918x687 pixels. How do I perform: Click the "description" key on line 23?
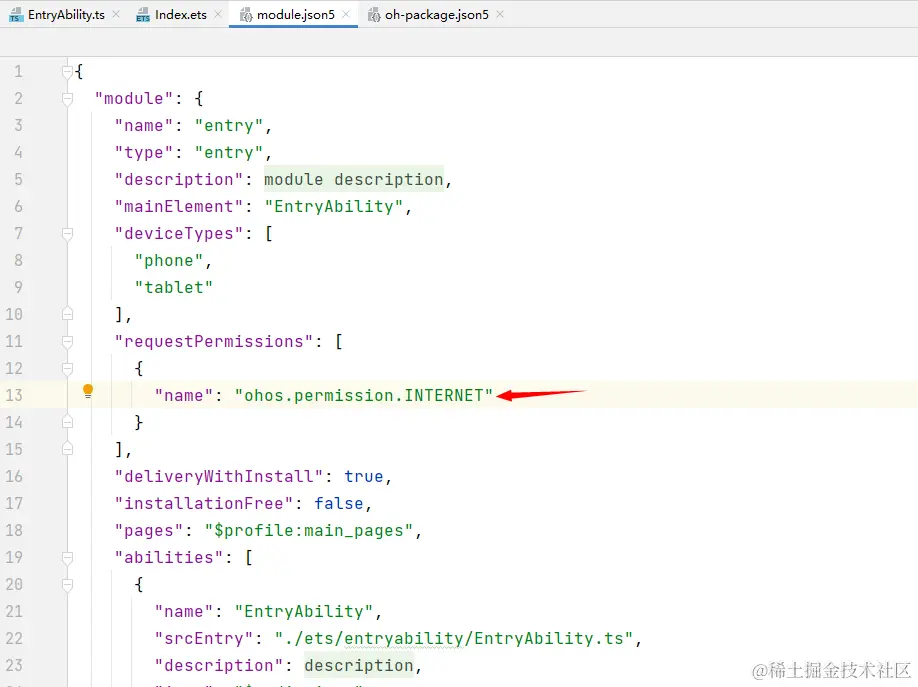[x=219, y=665]
